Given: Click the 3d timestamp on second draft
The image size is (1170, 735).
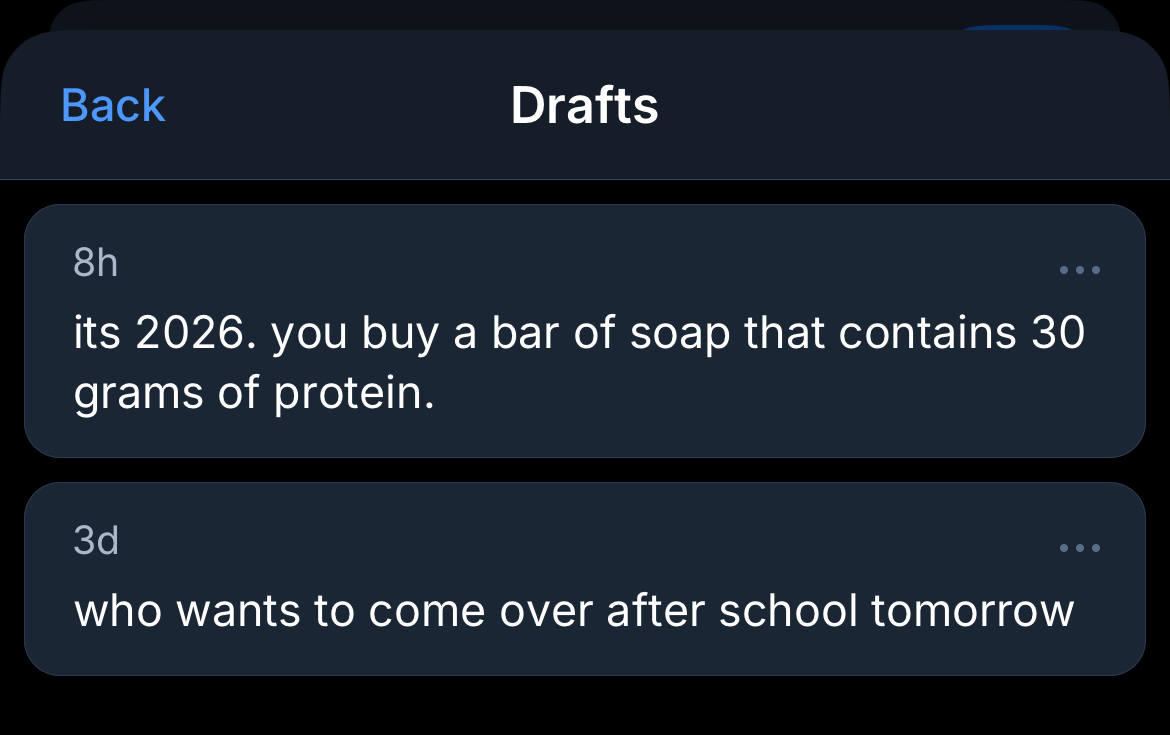Looking at the screenshot, I should click(96, 541).
